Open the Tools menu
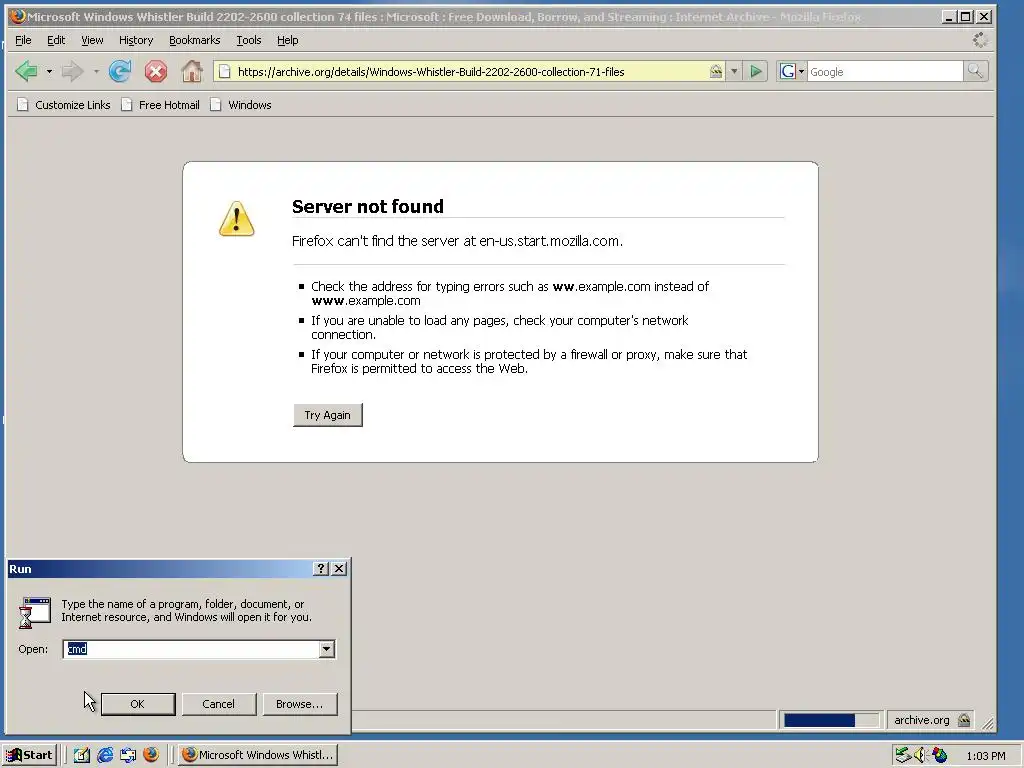Screen dimensions: 1024x768 click(248, 40)
